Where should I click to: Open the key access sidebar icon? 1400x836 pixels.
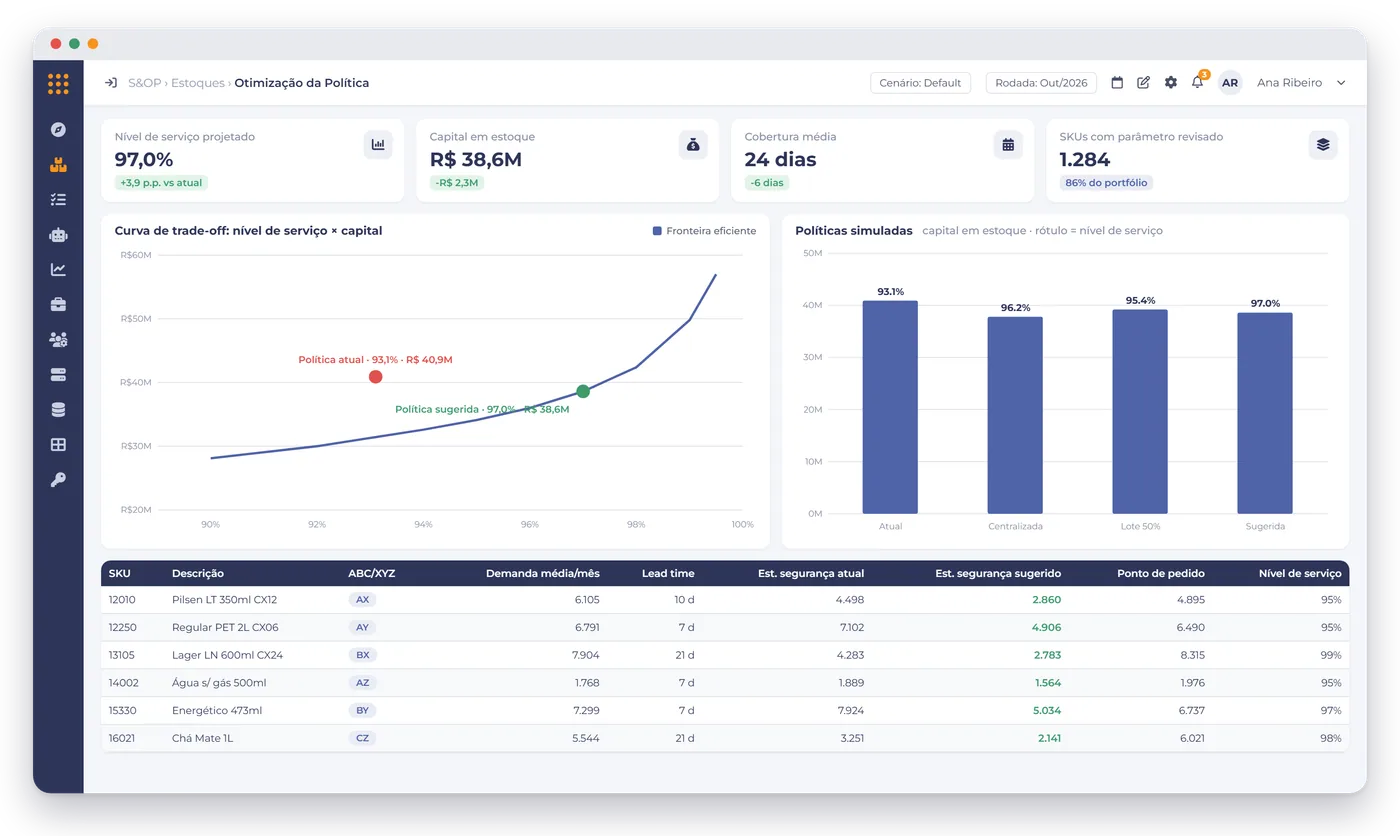coord(58,480)
